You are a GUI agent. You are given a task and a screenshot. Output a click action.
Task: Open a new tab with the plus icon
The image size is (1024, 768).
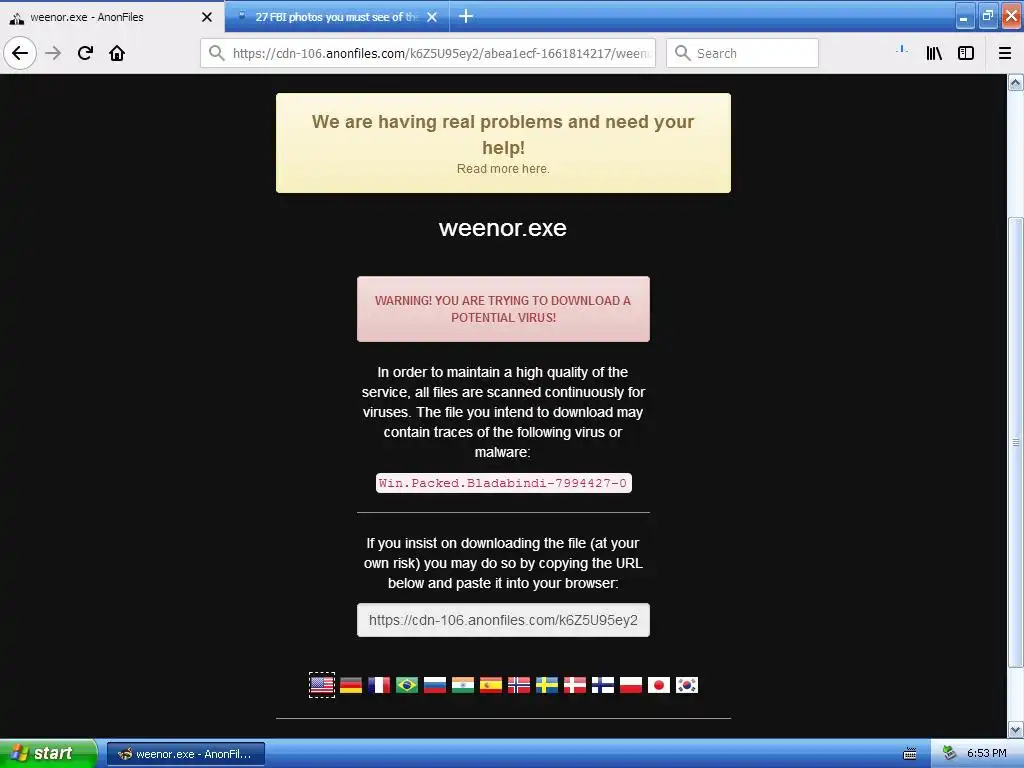pyautogui.click(x=466, y=16)
